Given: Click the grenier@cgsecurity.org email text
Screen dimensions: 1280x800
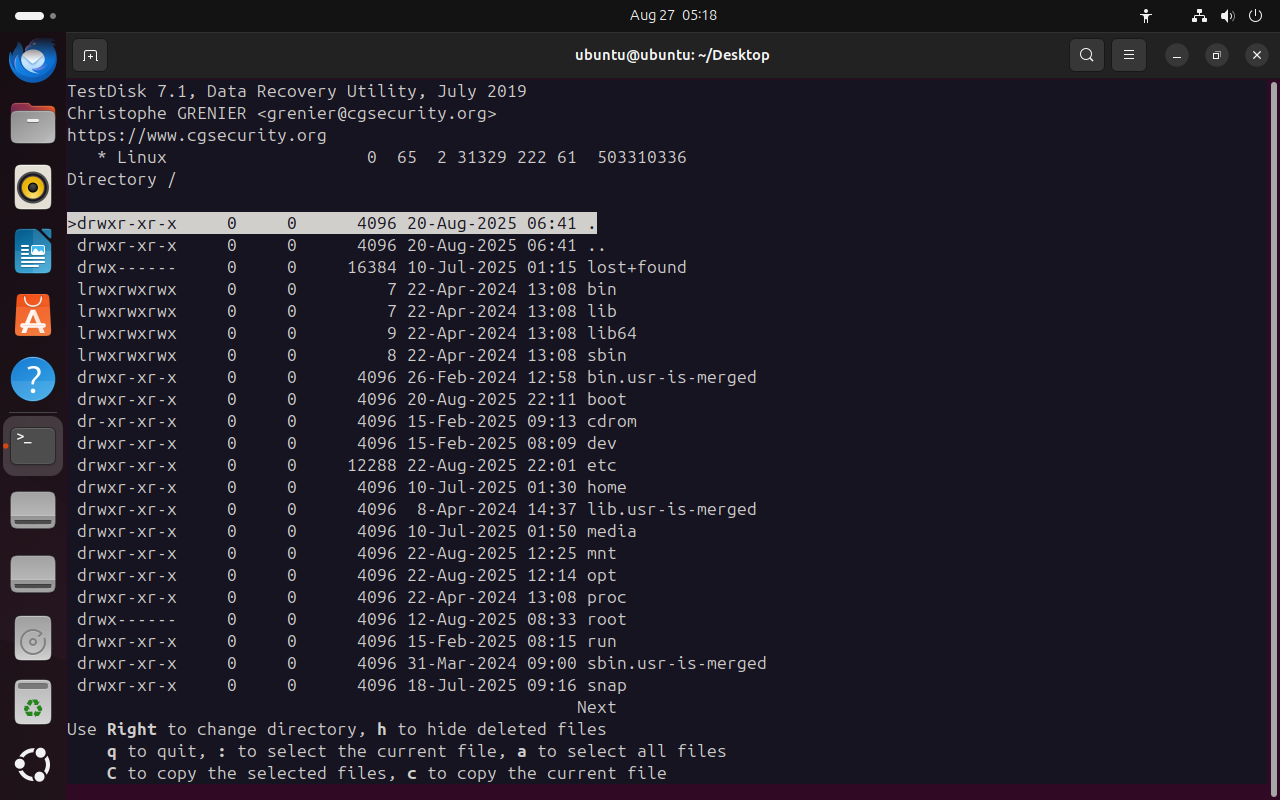Looking at the screenshot, I should [377, 113].
